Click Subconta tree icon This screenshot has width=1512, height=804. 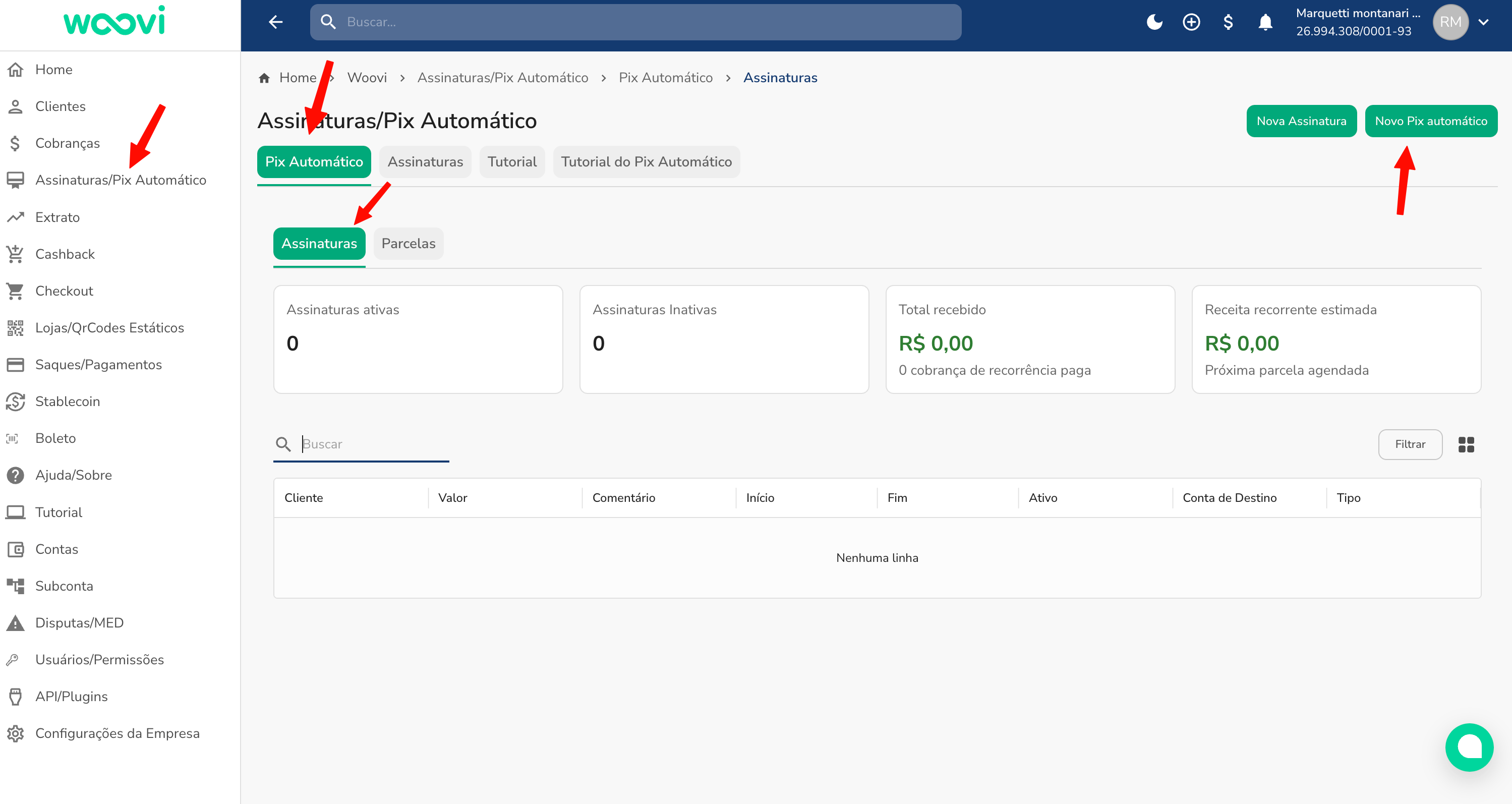coord(15,586)
